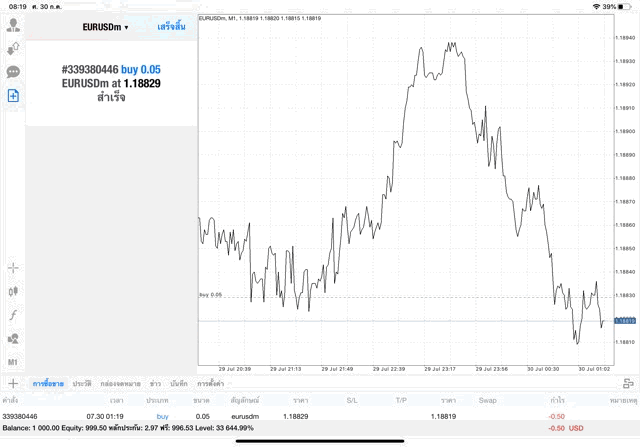This screenshot has height=447, width=640.
Task: Open the trade arrows icon in sidebar
Action: pyautogui.click(x=13, y=49)
